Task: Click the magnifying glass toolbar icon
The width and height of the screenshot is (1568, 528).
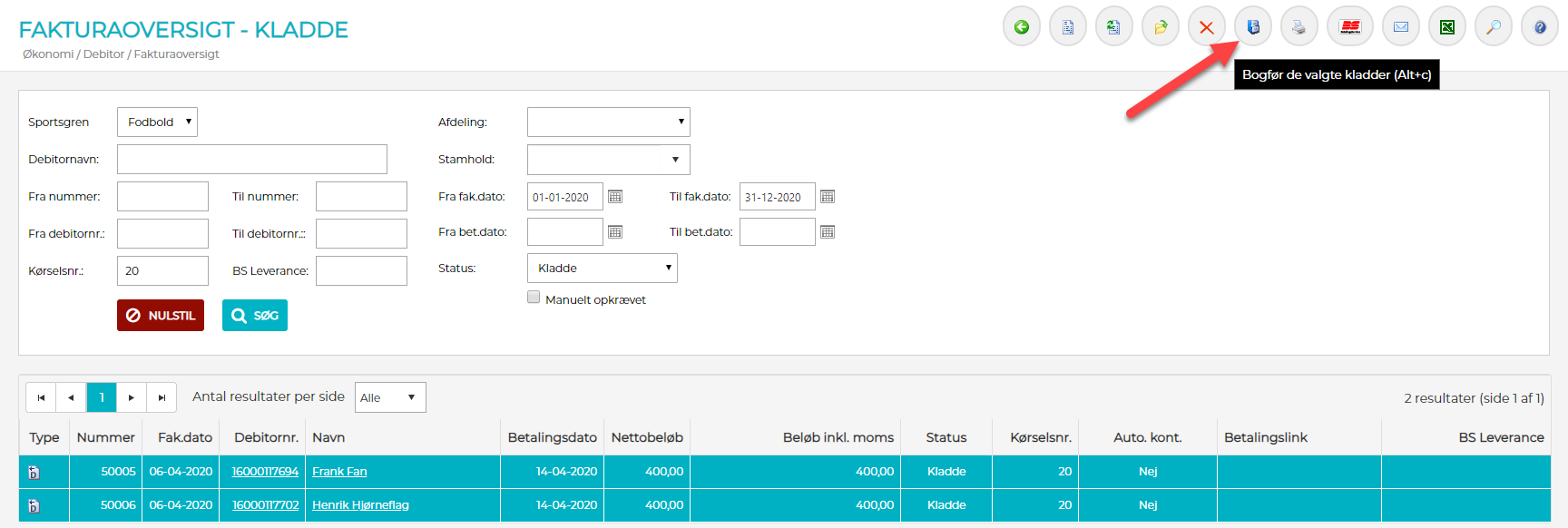Action: pos(1493,27)
